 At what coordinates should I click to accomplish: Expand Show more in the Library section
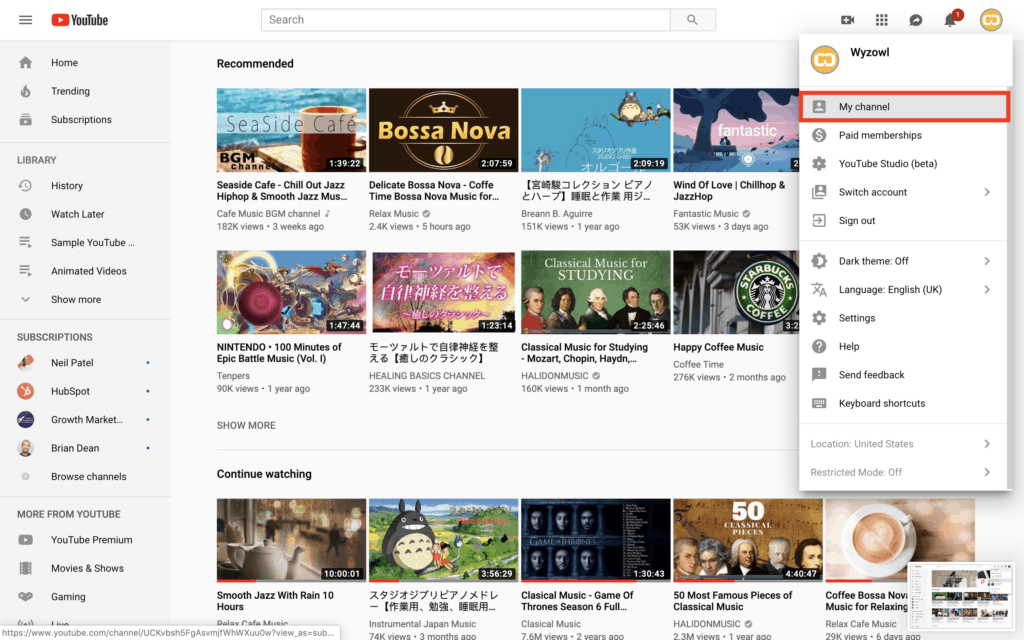[76, 300]
